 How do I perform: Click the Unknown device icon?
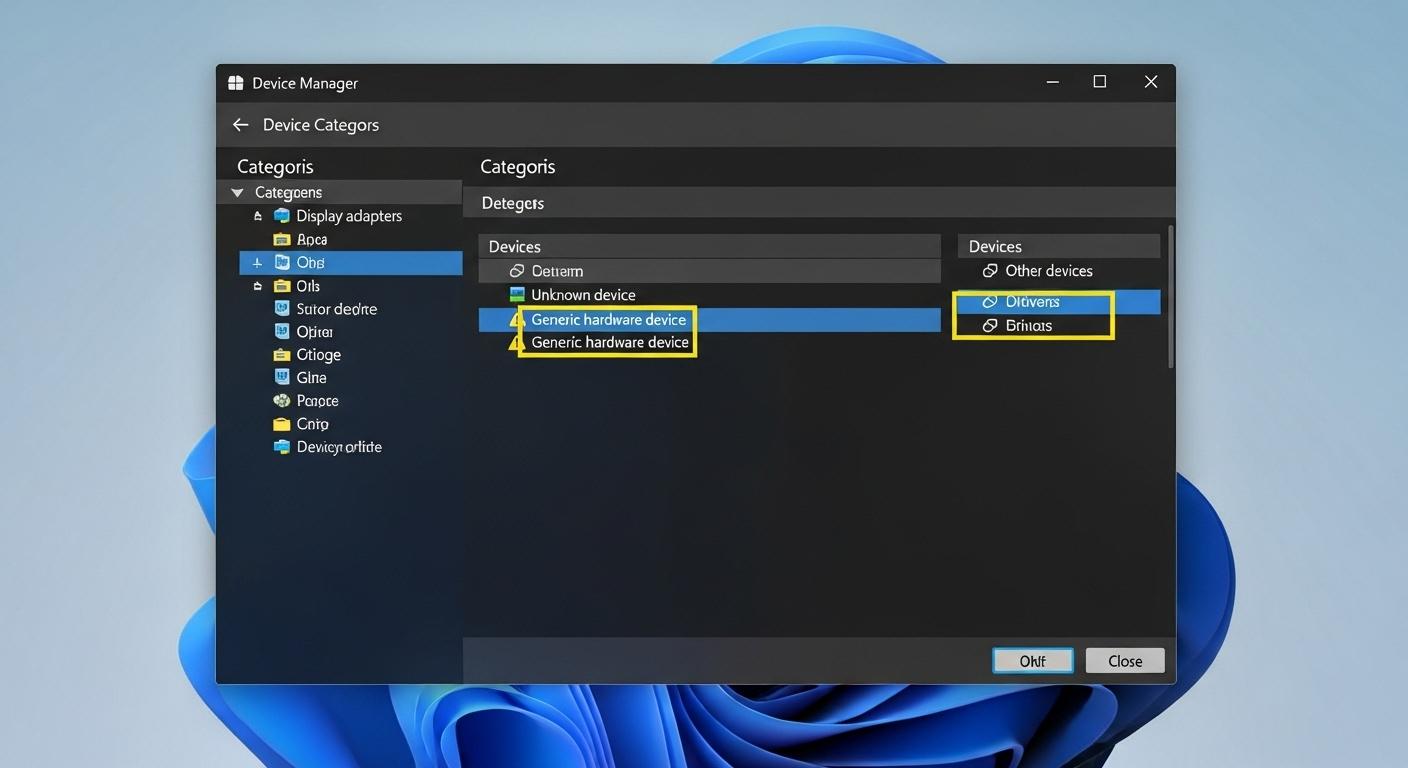click(x=519, y=294)
